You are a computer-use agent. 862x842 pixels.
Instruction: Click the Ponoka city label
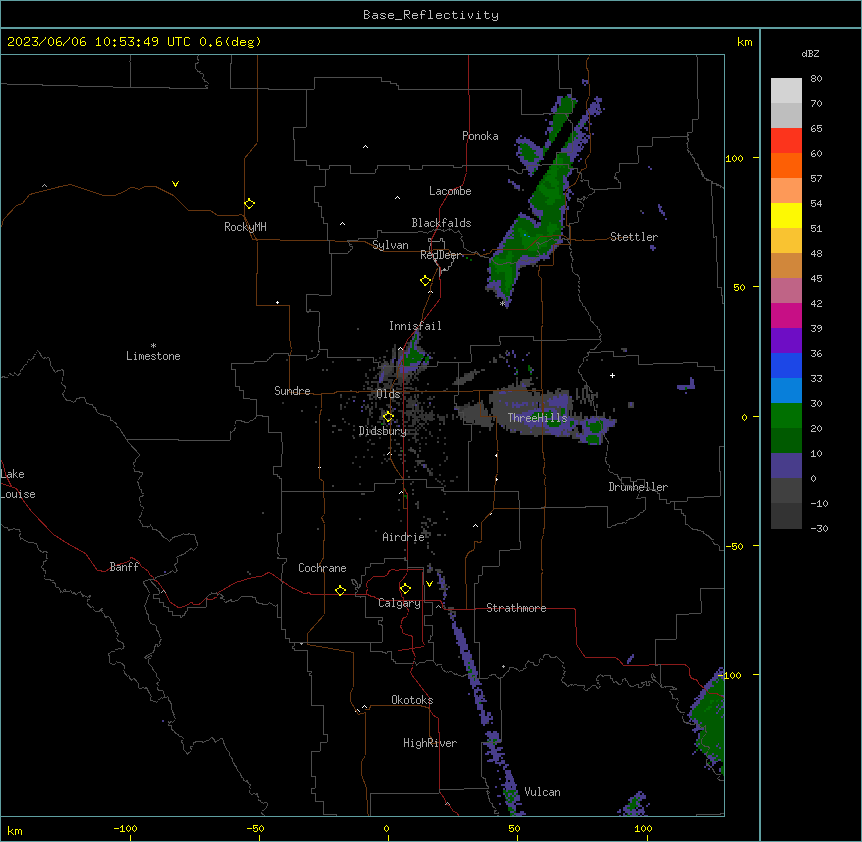[480, 136]
